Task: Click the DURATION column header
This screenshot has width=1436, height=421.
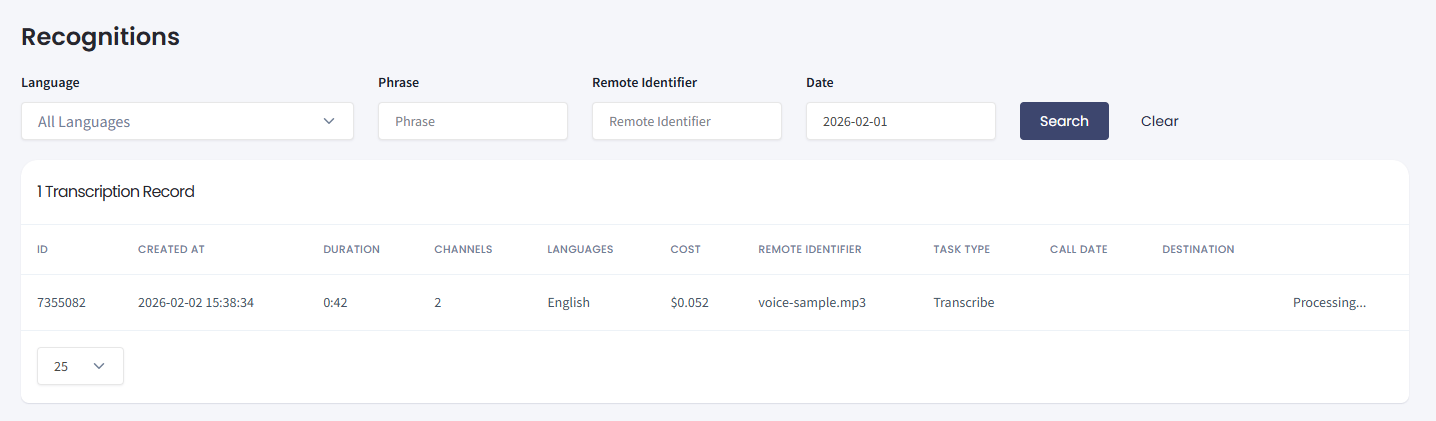Action: (352, 249)
